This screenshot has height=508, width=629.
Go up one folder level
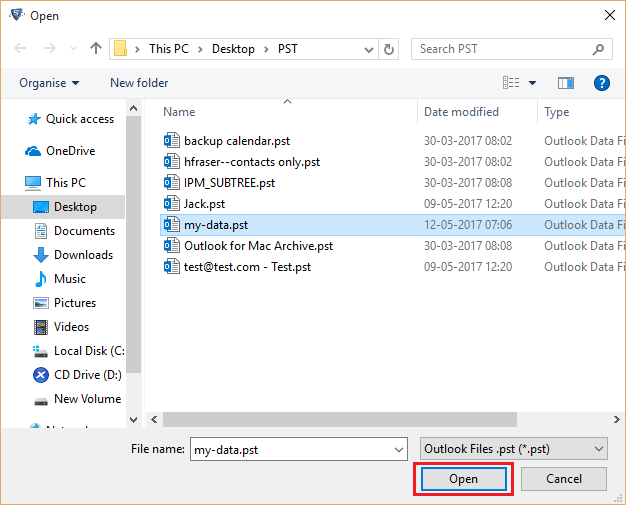[x=96, y=49]
